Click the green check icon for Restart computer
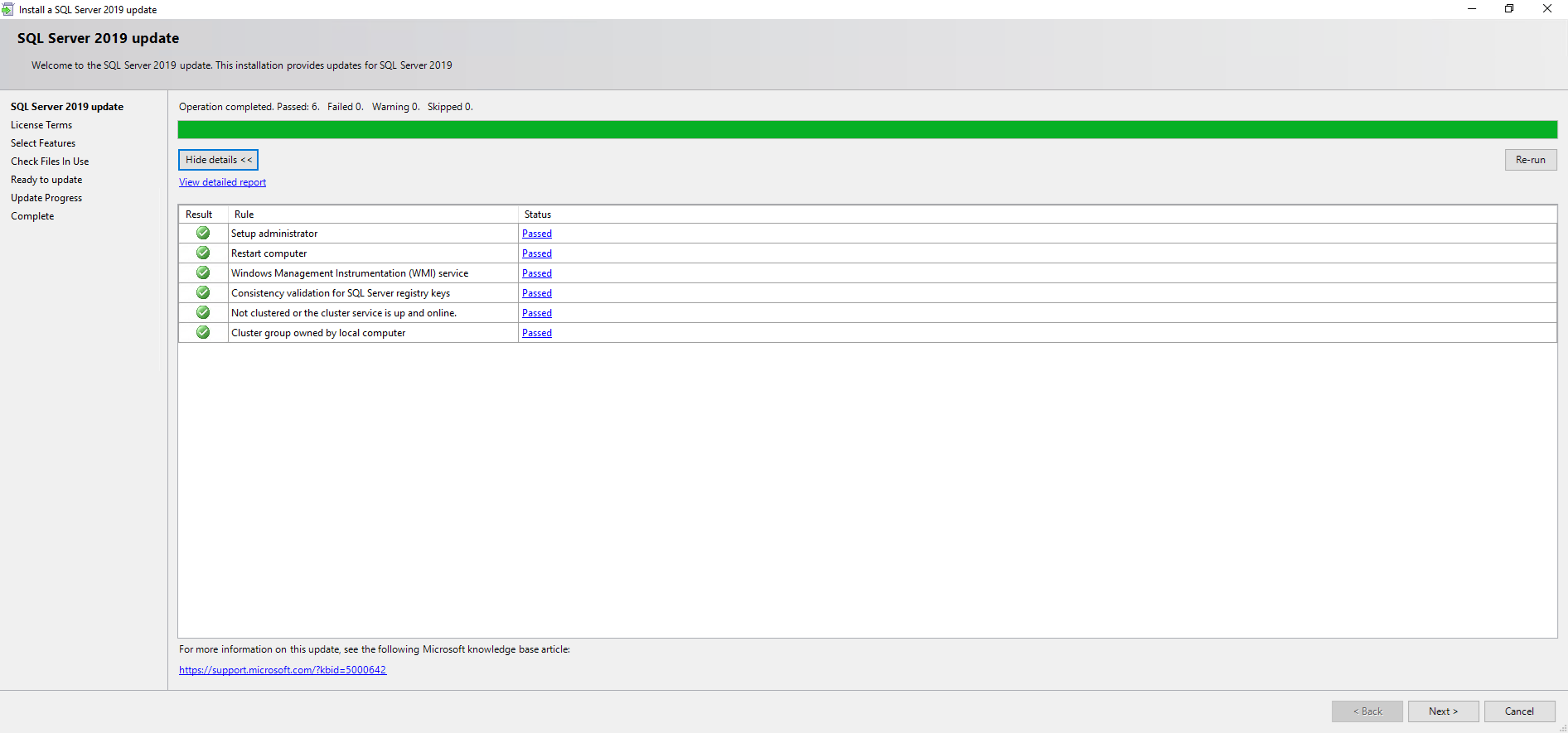 [x=203, y=253]
